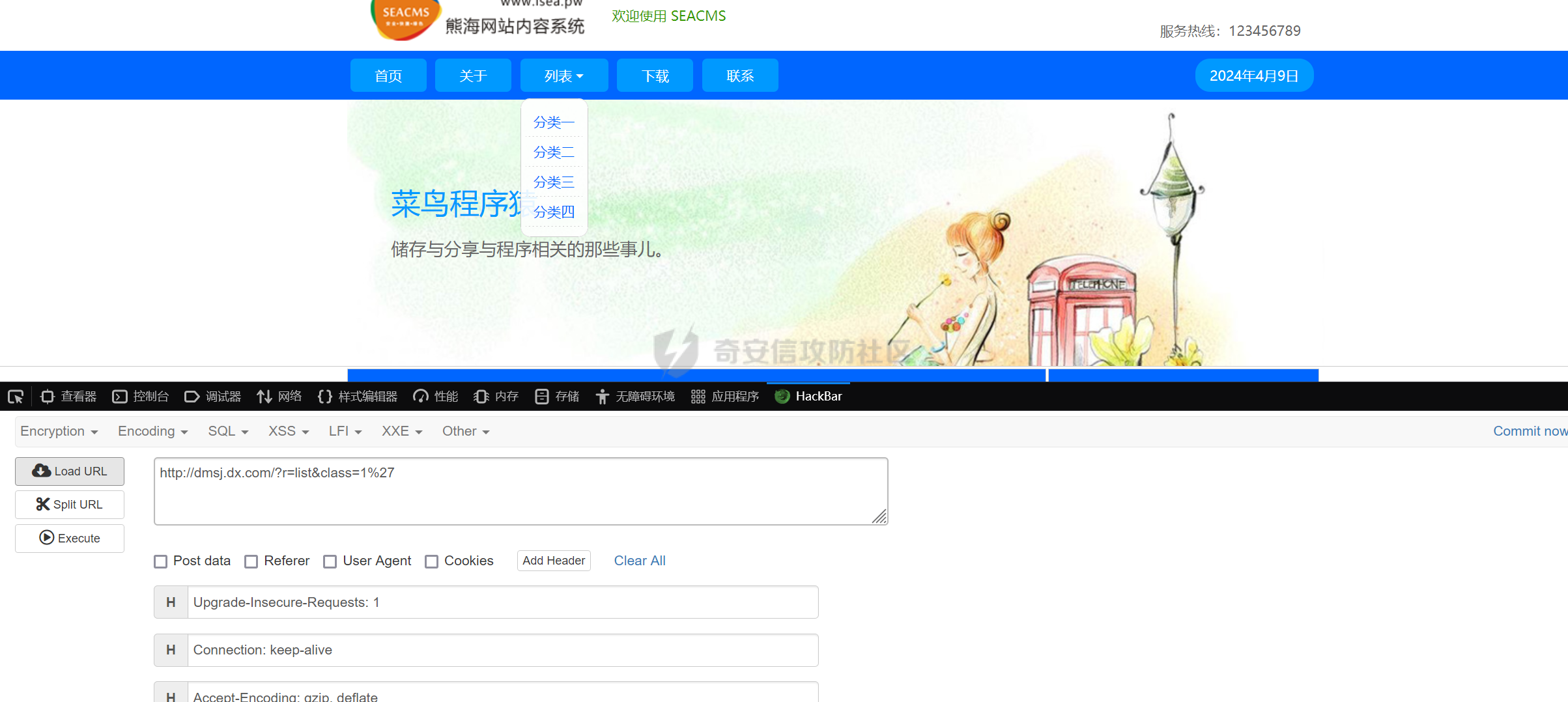Screen dimensions: 1568x702
Task: Go to 联系 in the navigation bar
Action: tap(740, 76)
